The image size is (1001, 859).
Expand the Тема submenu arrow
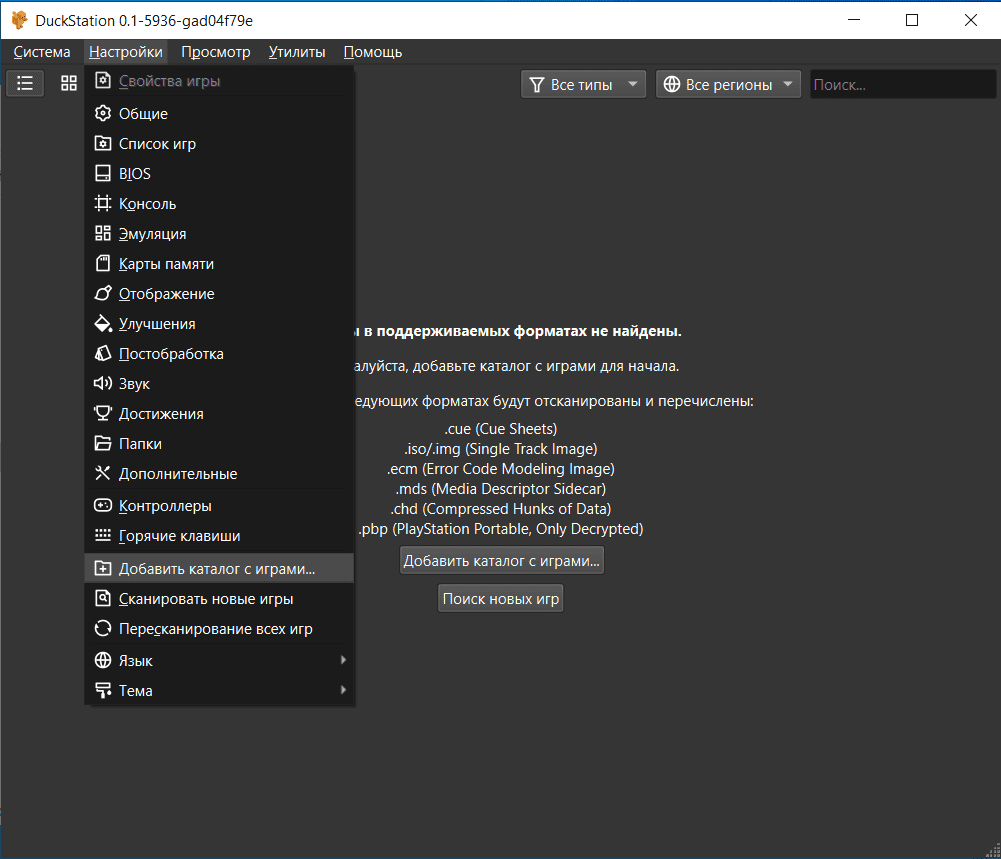click(x=343, y=690)
